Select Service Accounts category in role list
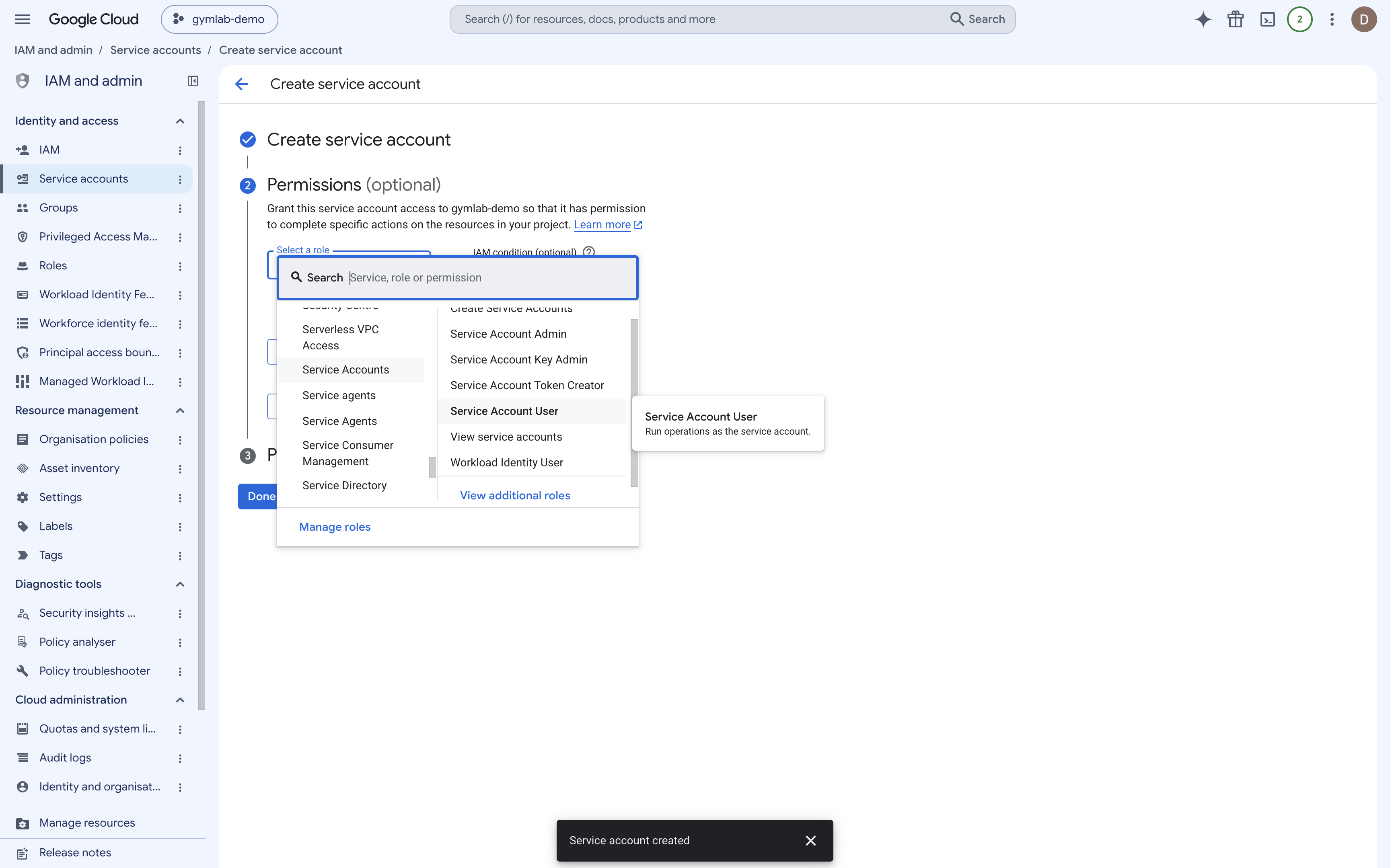Image resolution: width=1390 pixels, height=868 pixels. coord(350,370)
